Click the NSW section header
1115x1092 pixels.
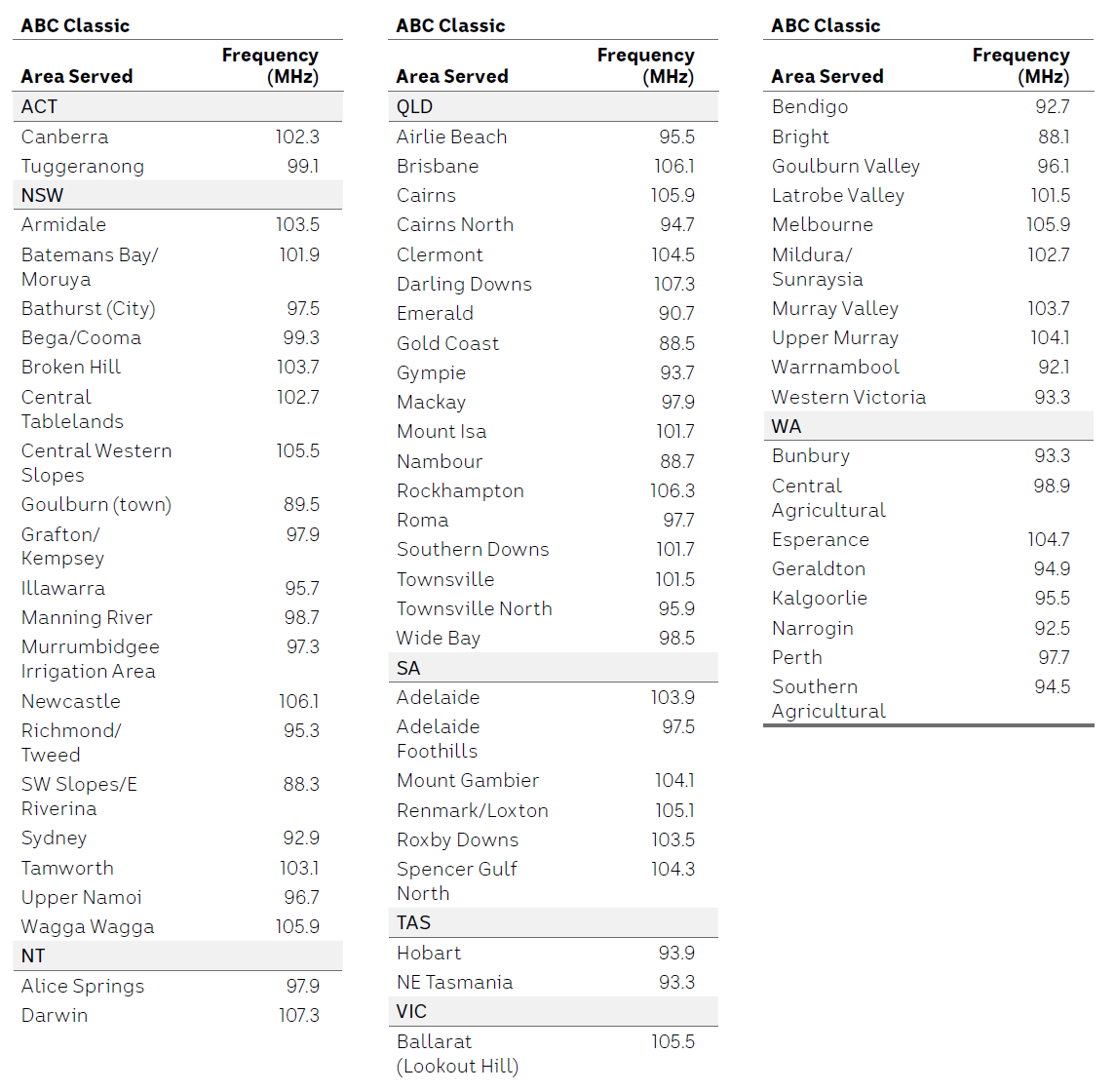tap(177, 195)
